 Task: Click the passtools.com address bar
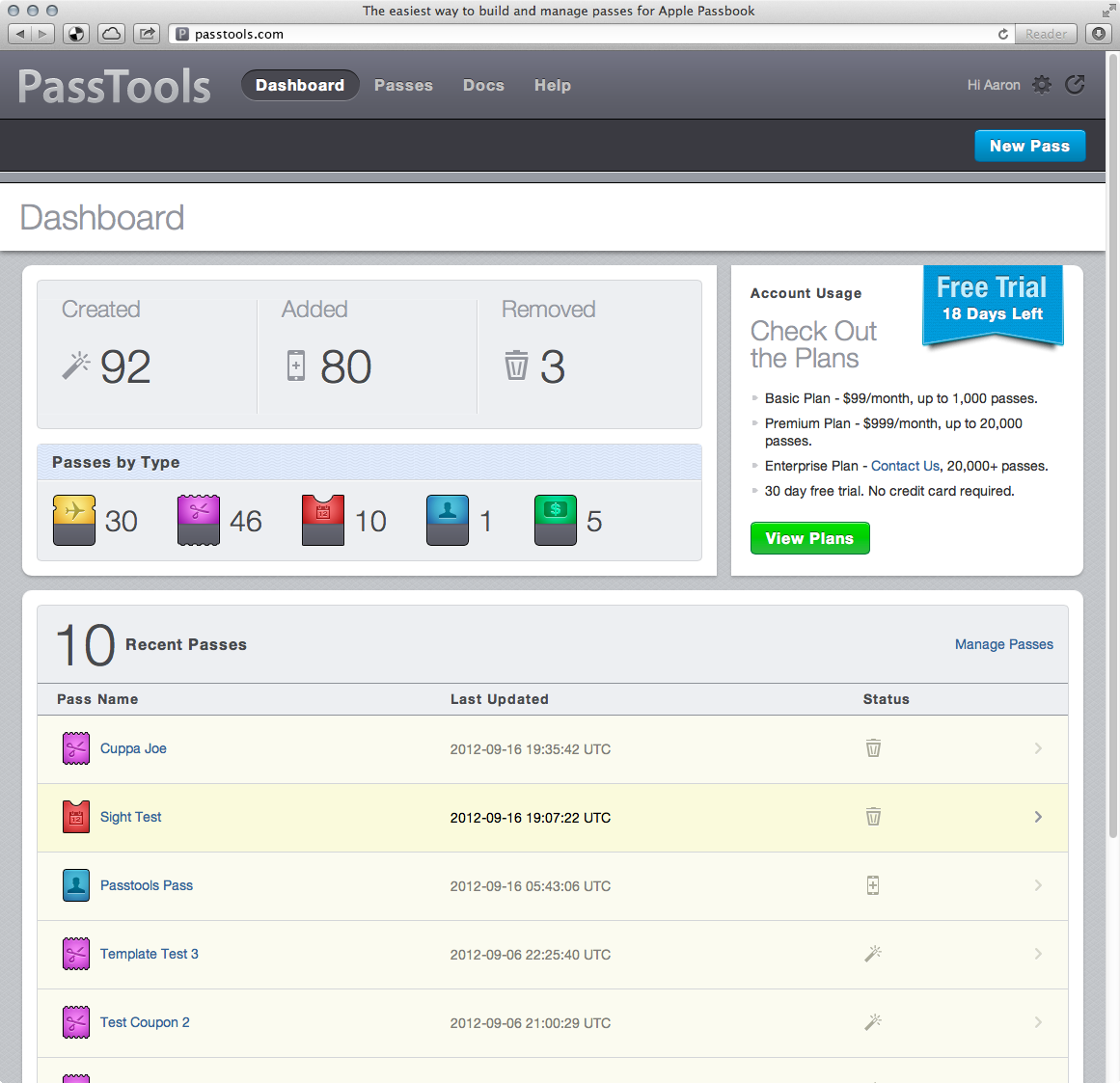[x=579, y=34]
